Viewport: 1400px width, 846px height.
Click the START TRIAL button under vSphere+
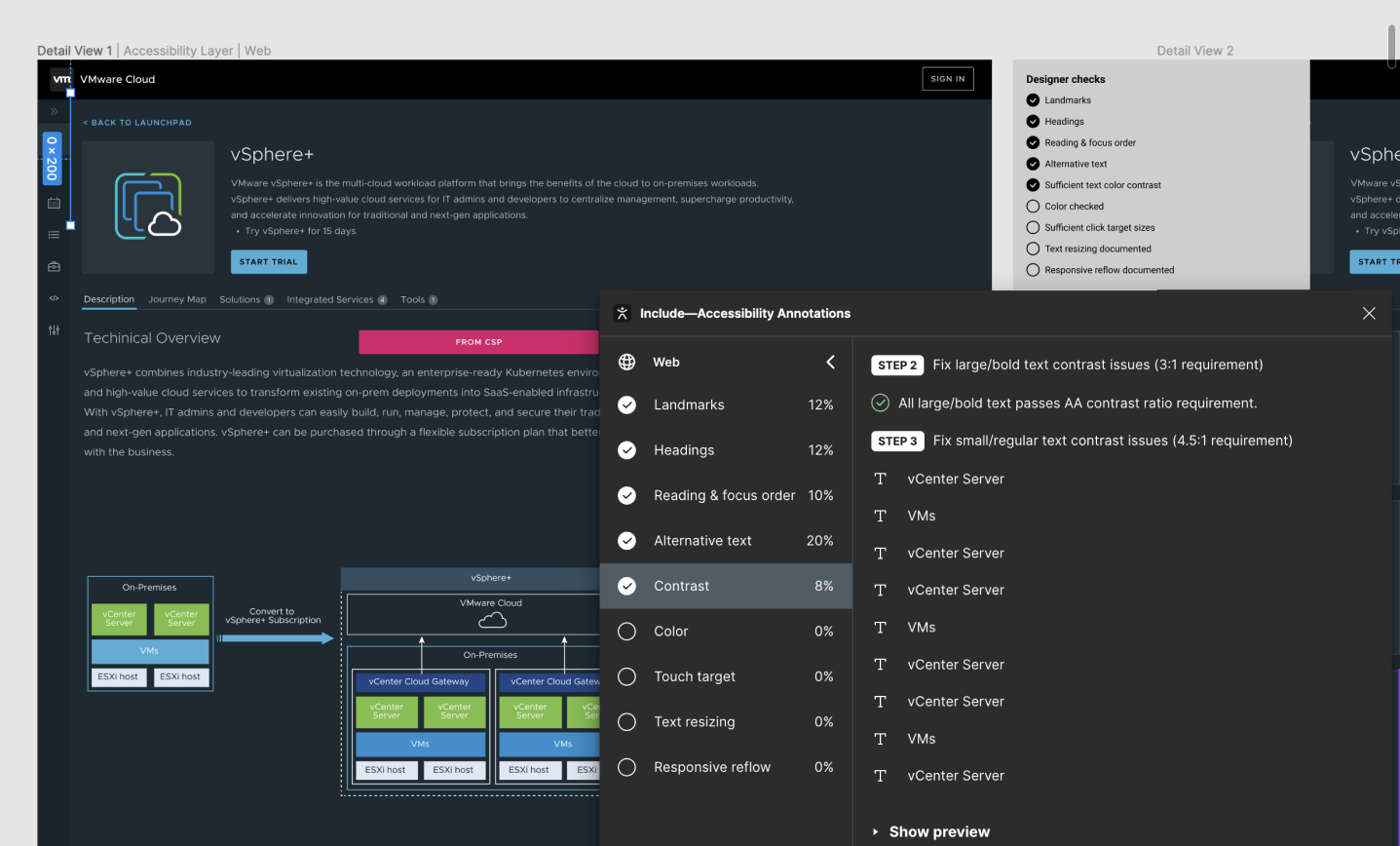point(269,262)
